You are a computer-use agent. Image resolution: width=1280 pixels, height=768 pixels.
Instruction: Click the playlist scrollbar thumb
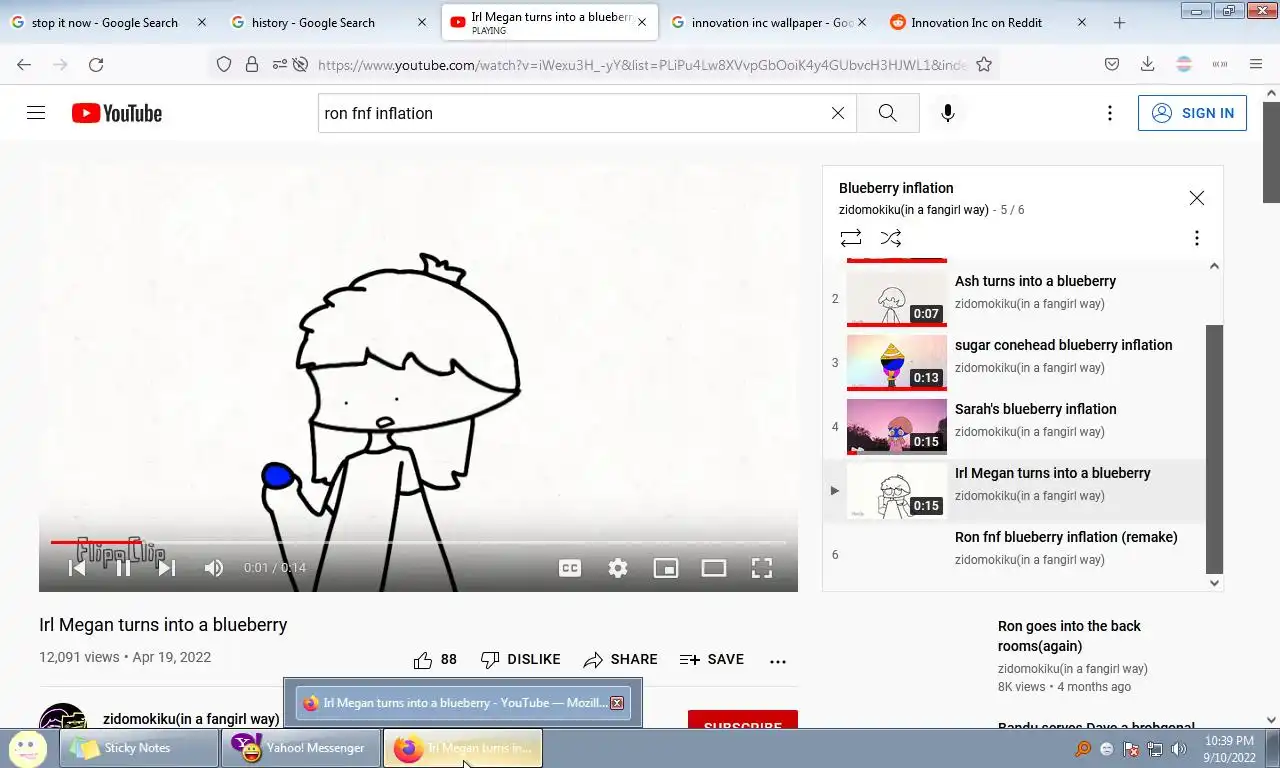pos(1215,449)
